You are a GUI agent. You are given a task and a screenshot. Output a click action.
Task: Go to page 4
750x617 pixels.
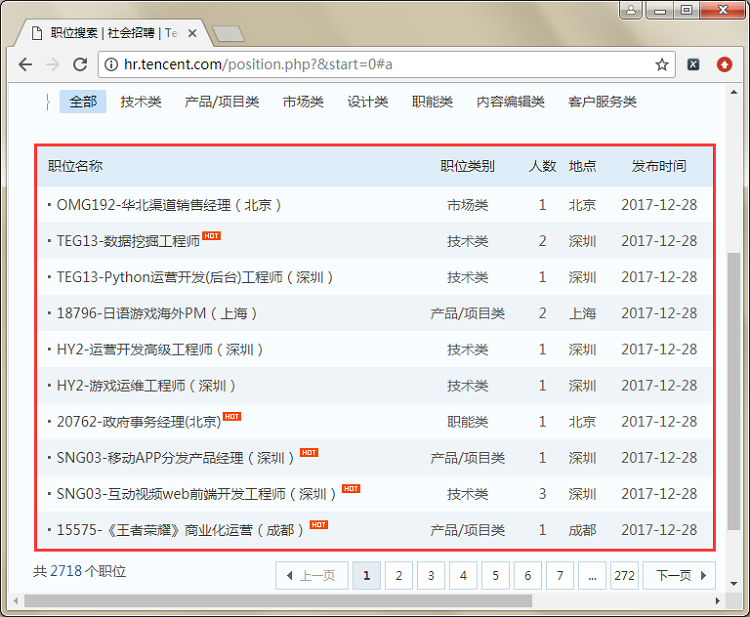click(463, 575)
